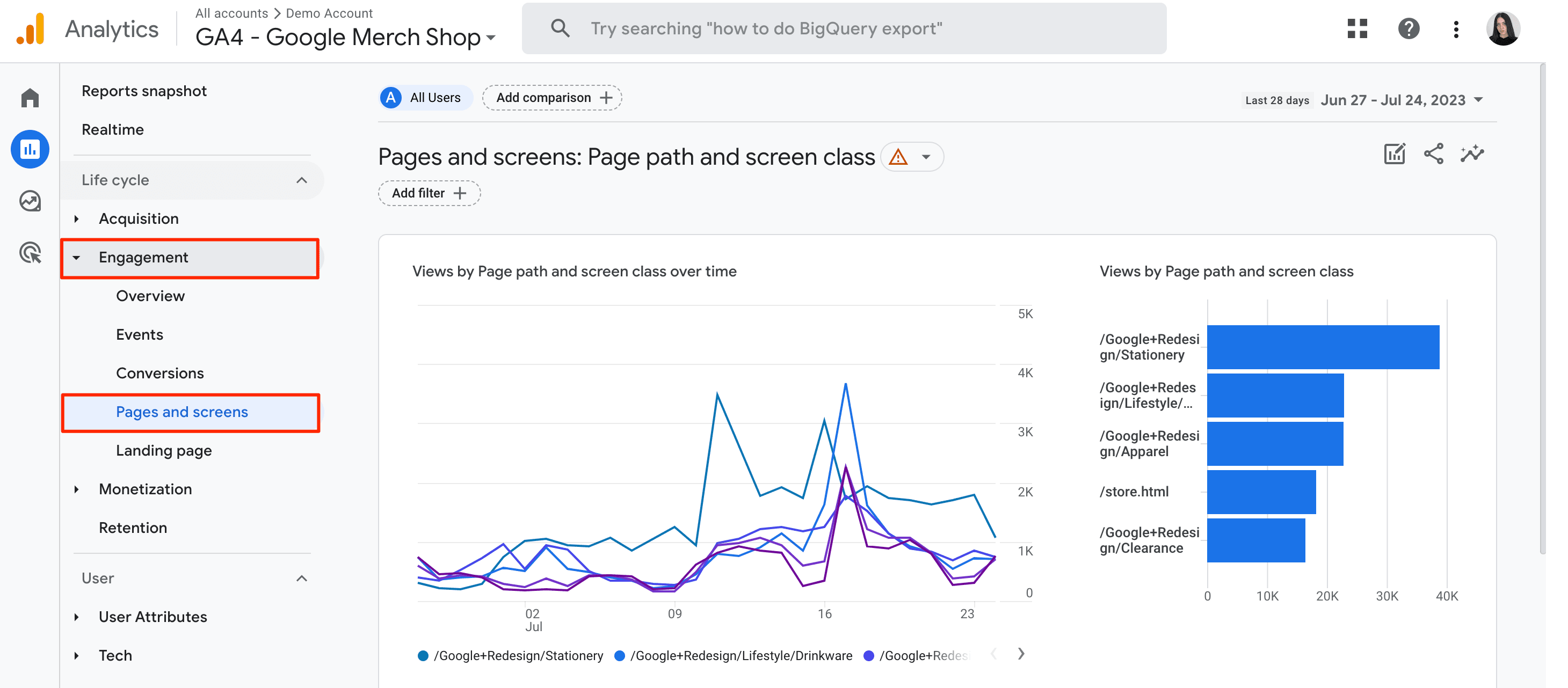
Task: Expand the Monetization menu arrow
Action: pyautogui.click(x=77, y=489)
